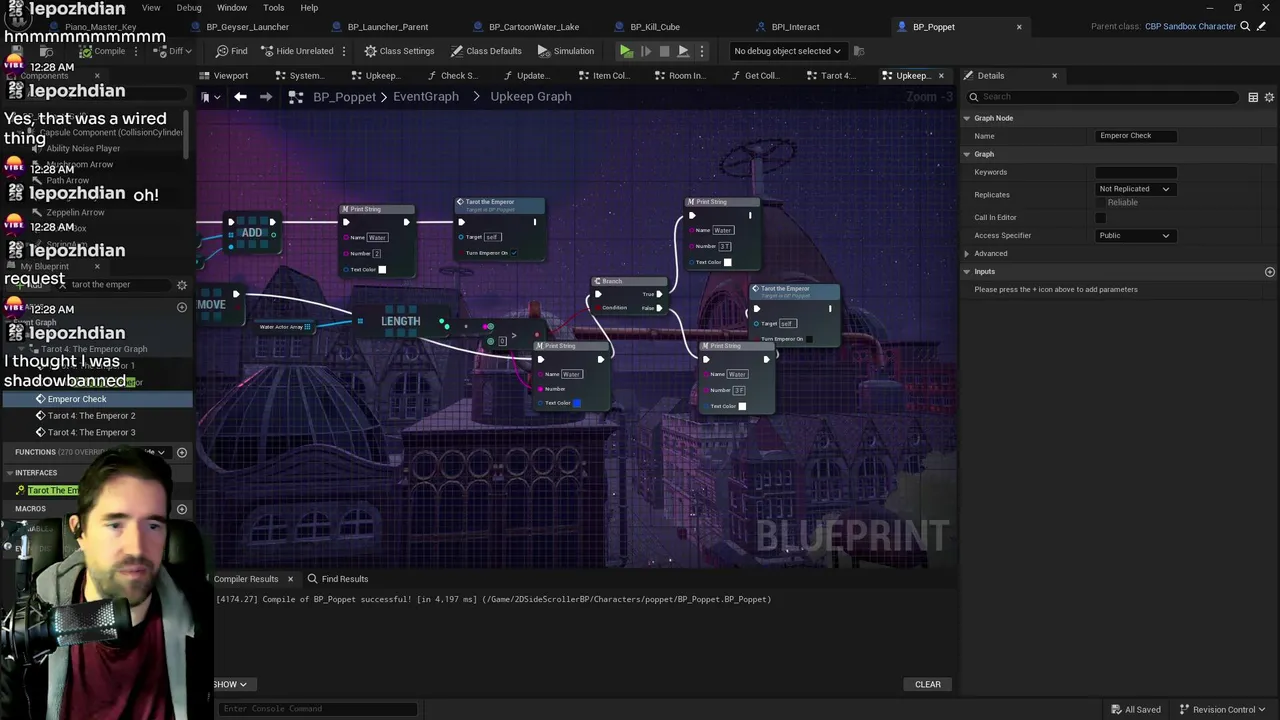Toggle Turn Emperor On checkbox on top node

514,253
